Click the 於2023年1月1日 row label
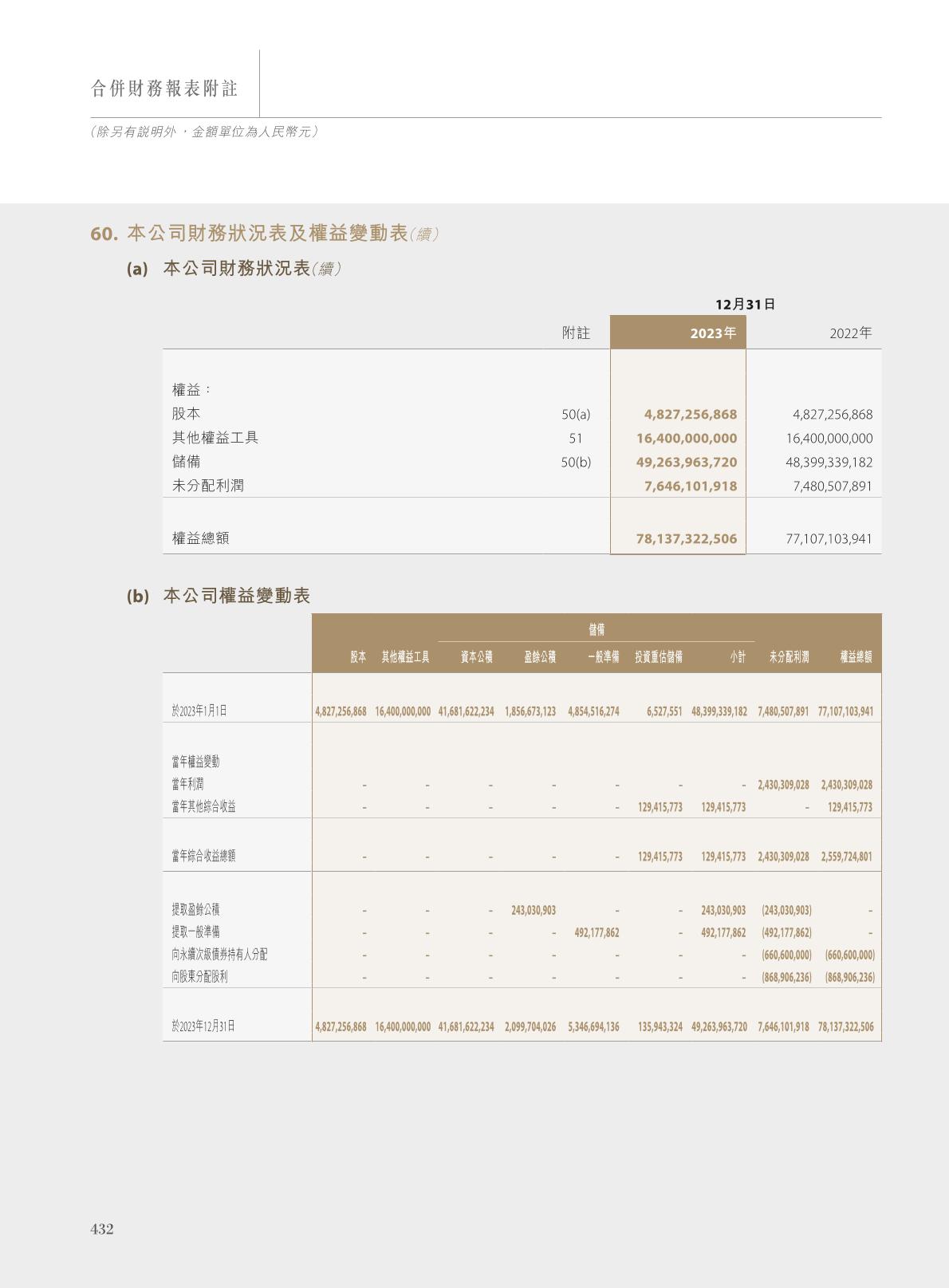This screenshot has width=949, height=1288. point(199,711)
